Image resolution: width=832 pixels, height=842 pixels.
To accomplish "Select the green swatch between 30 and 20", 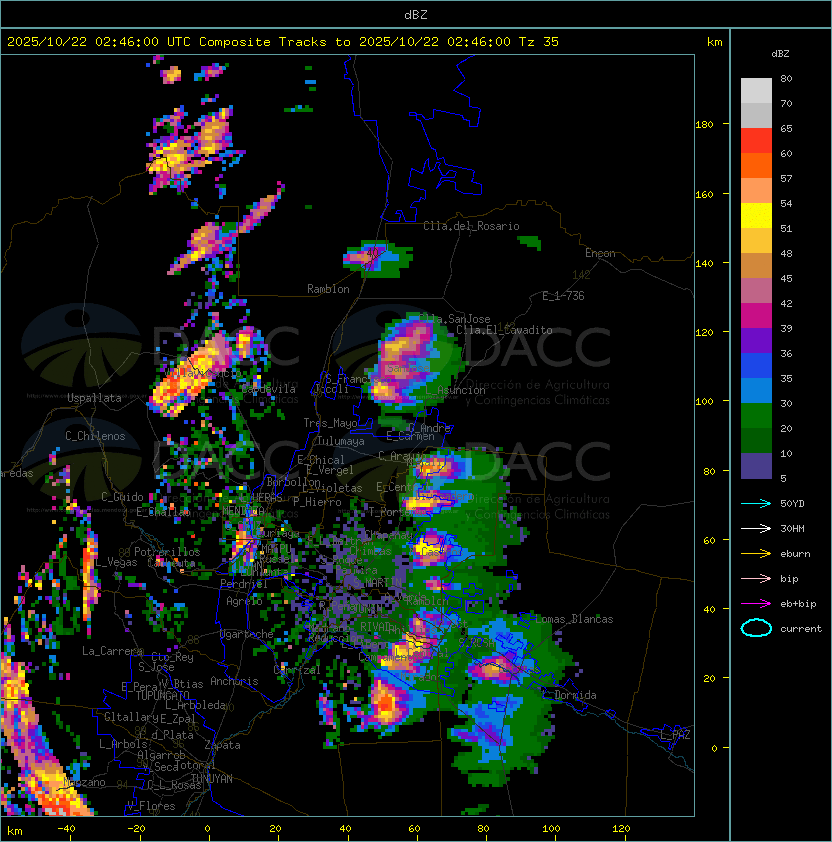I will tap(756, 416).
